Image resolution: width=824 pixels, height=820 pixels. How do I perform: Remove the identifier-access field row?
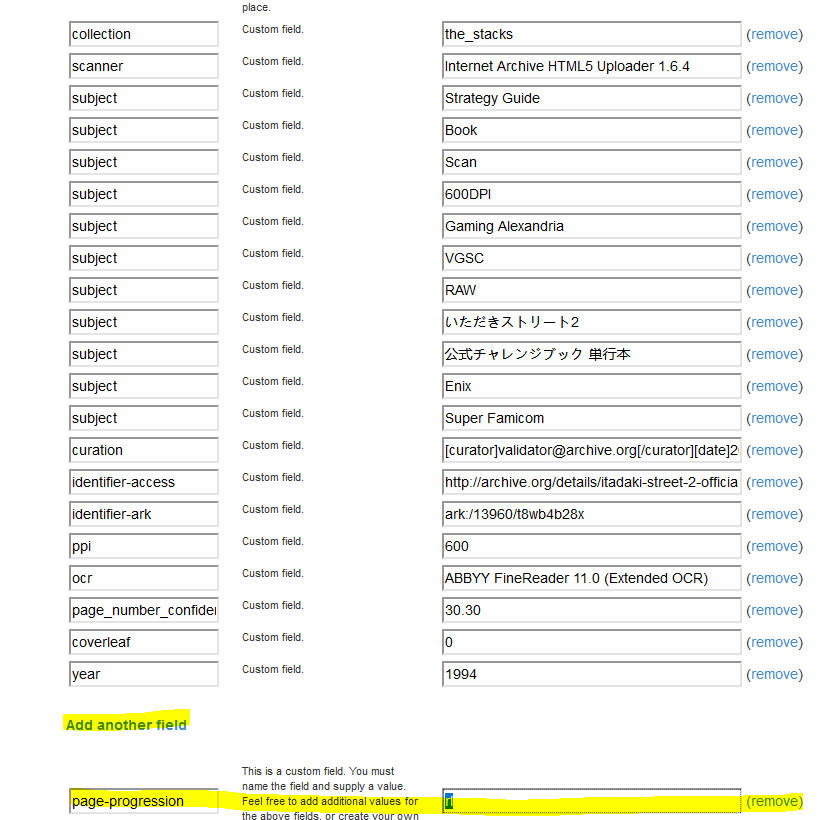click(x=775, y=483)
